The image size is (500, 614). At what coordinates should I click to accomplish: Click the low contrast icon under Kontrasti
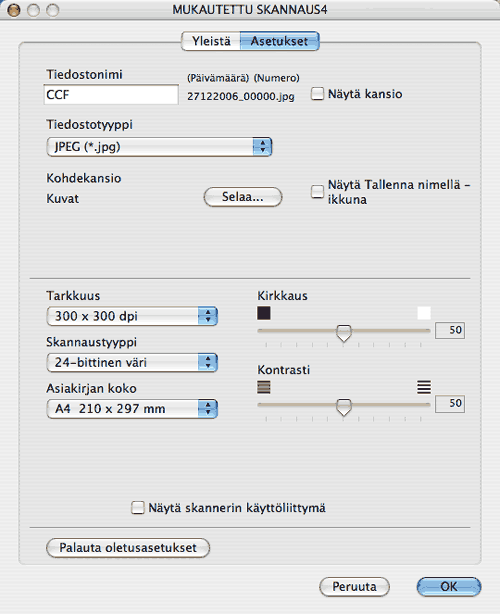(x=264, y=387)
